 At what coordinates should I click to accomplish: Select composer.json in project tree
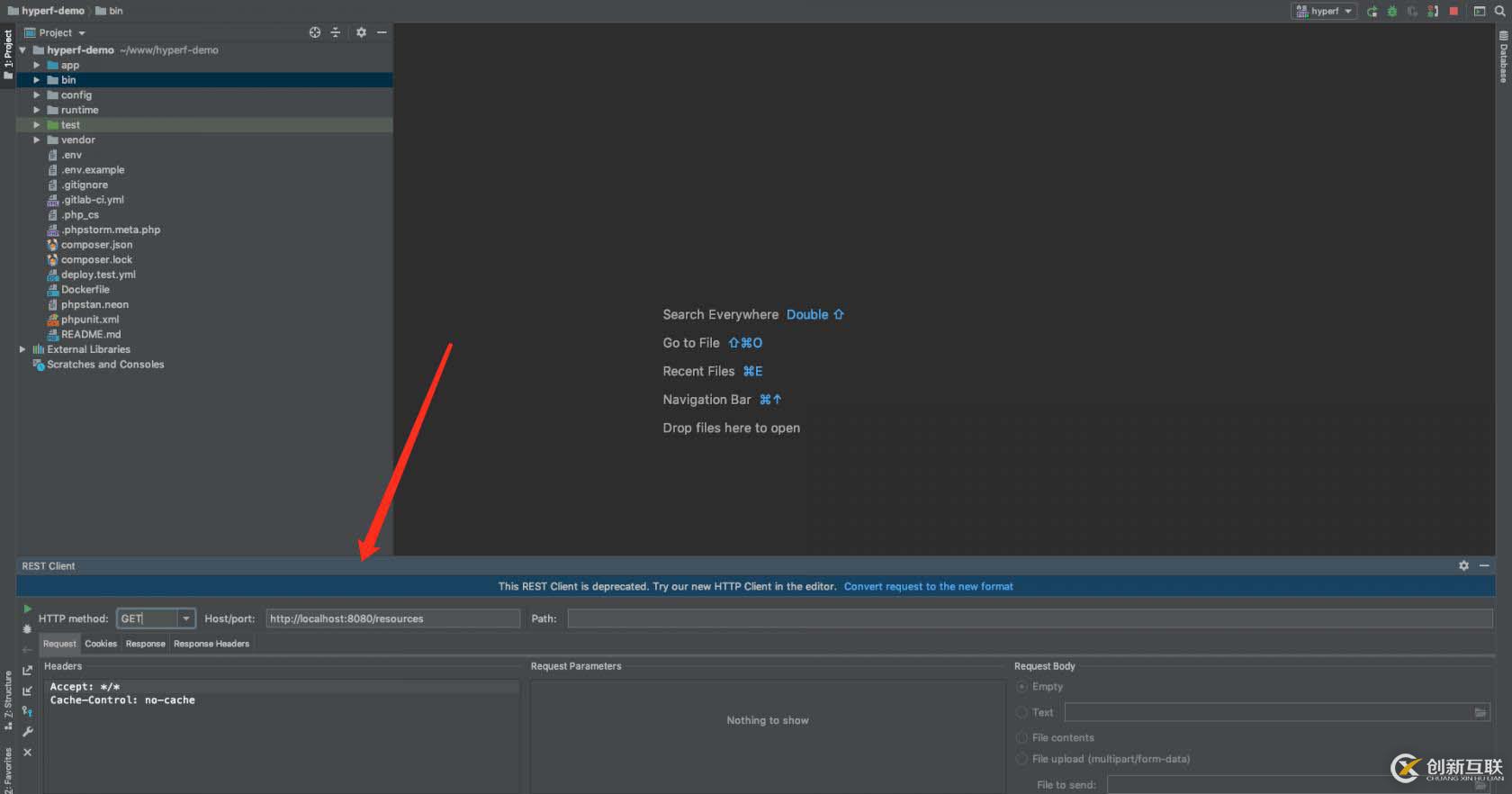[96, 245]
